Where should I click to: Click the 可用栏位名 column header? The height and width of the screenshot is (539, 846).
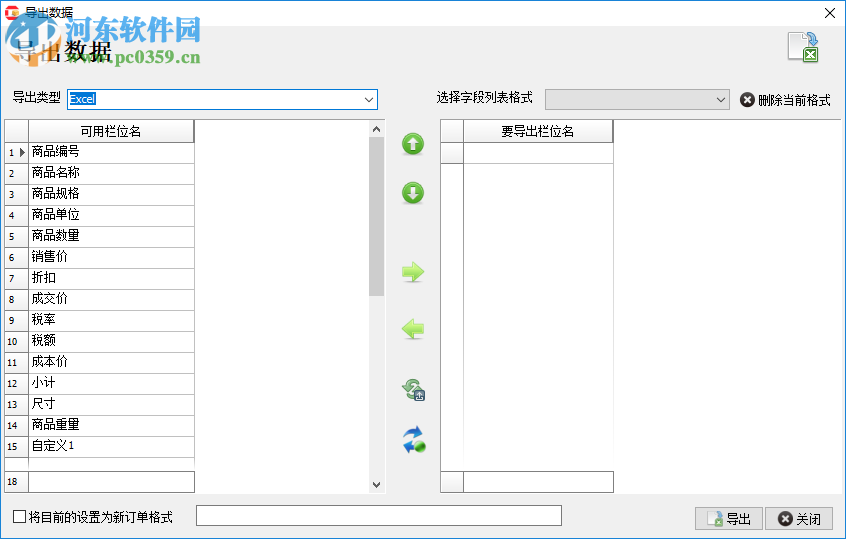(x=111, y=131)
